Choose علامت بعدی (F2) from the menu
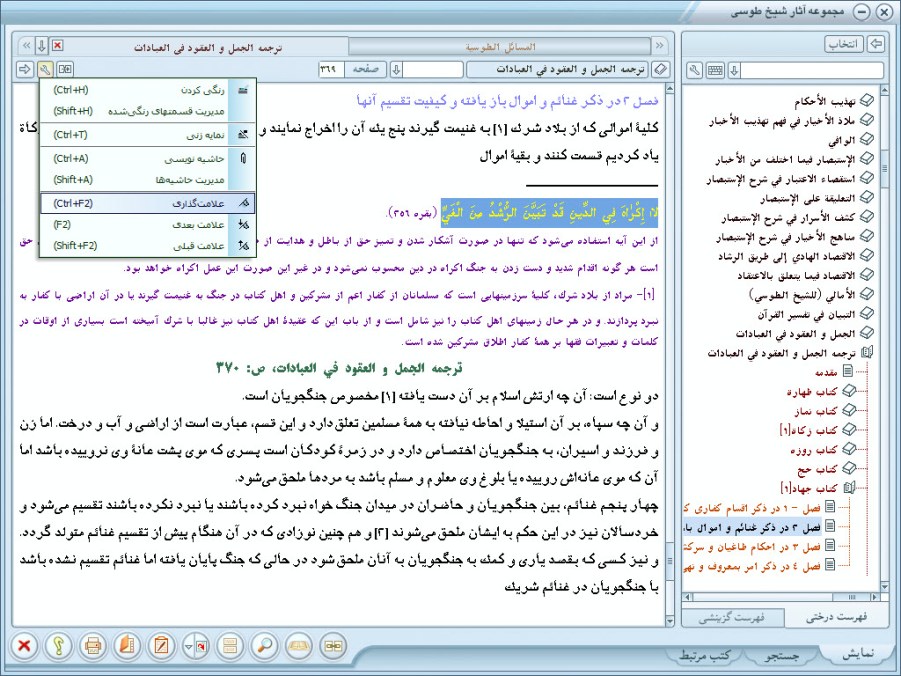Viewport: 901px width, 676px height. pyautogui.click(x=148, y=225)
